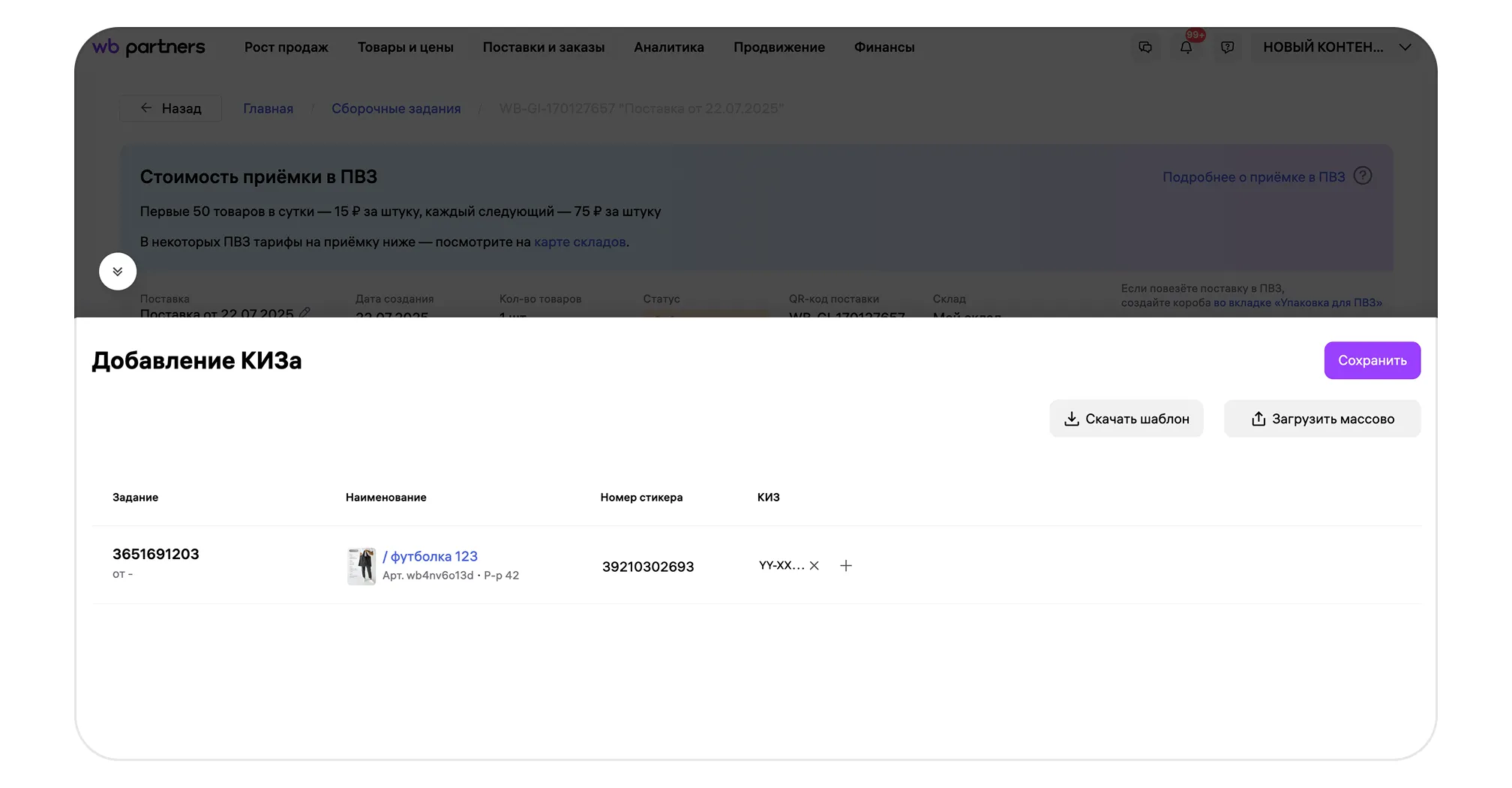The width and height of the screenshot is (1512, 788).
Task: Collapse the panel with double chevron button
Action: 118,272
